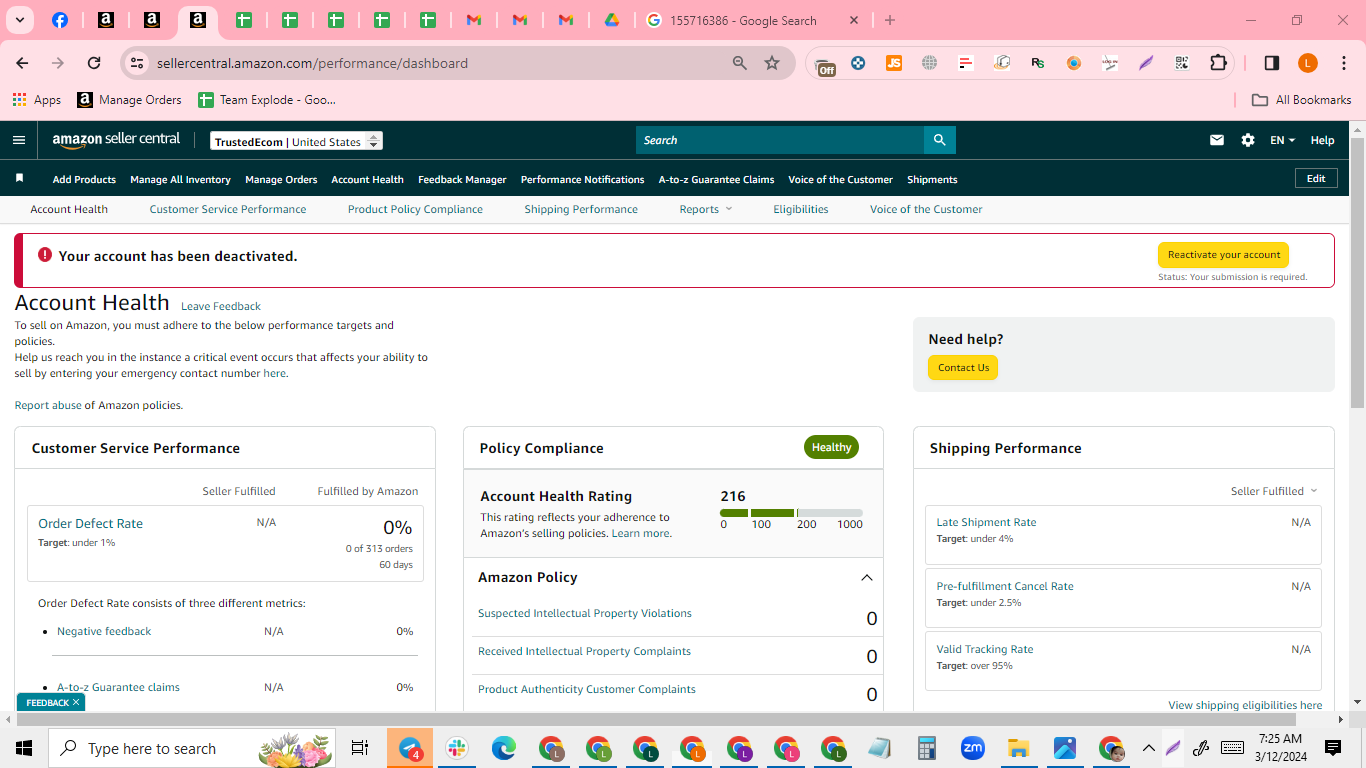Click the Contact Us button

click(x=963, y=368)
